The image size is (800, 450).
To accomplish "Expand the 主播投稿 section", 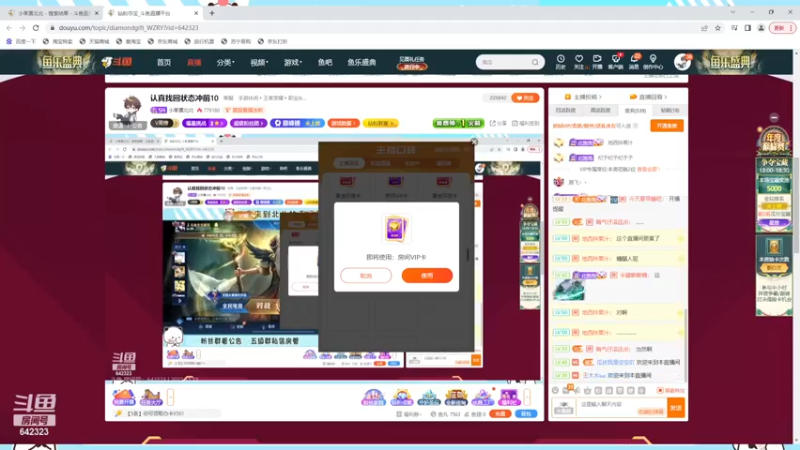I will tap(583, 97).
